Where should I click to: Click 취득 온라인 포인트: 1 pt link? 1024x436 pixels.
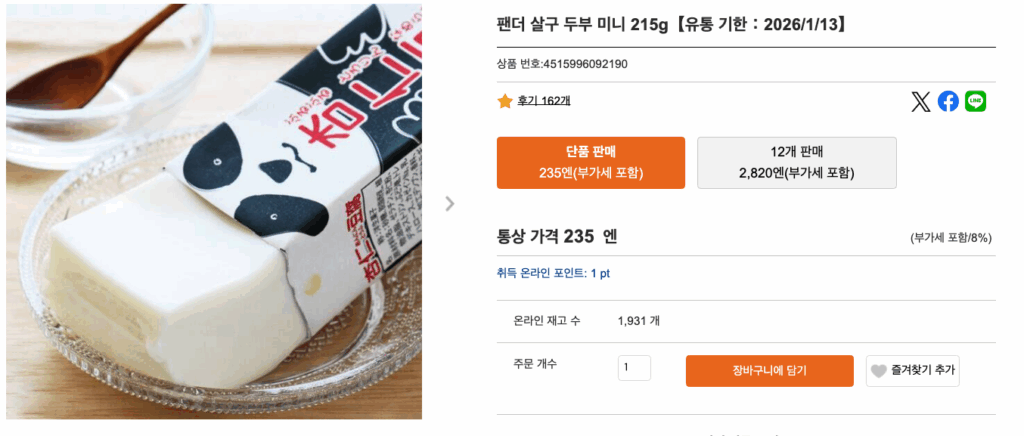click(x=553, y=273)
